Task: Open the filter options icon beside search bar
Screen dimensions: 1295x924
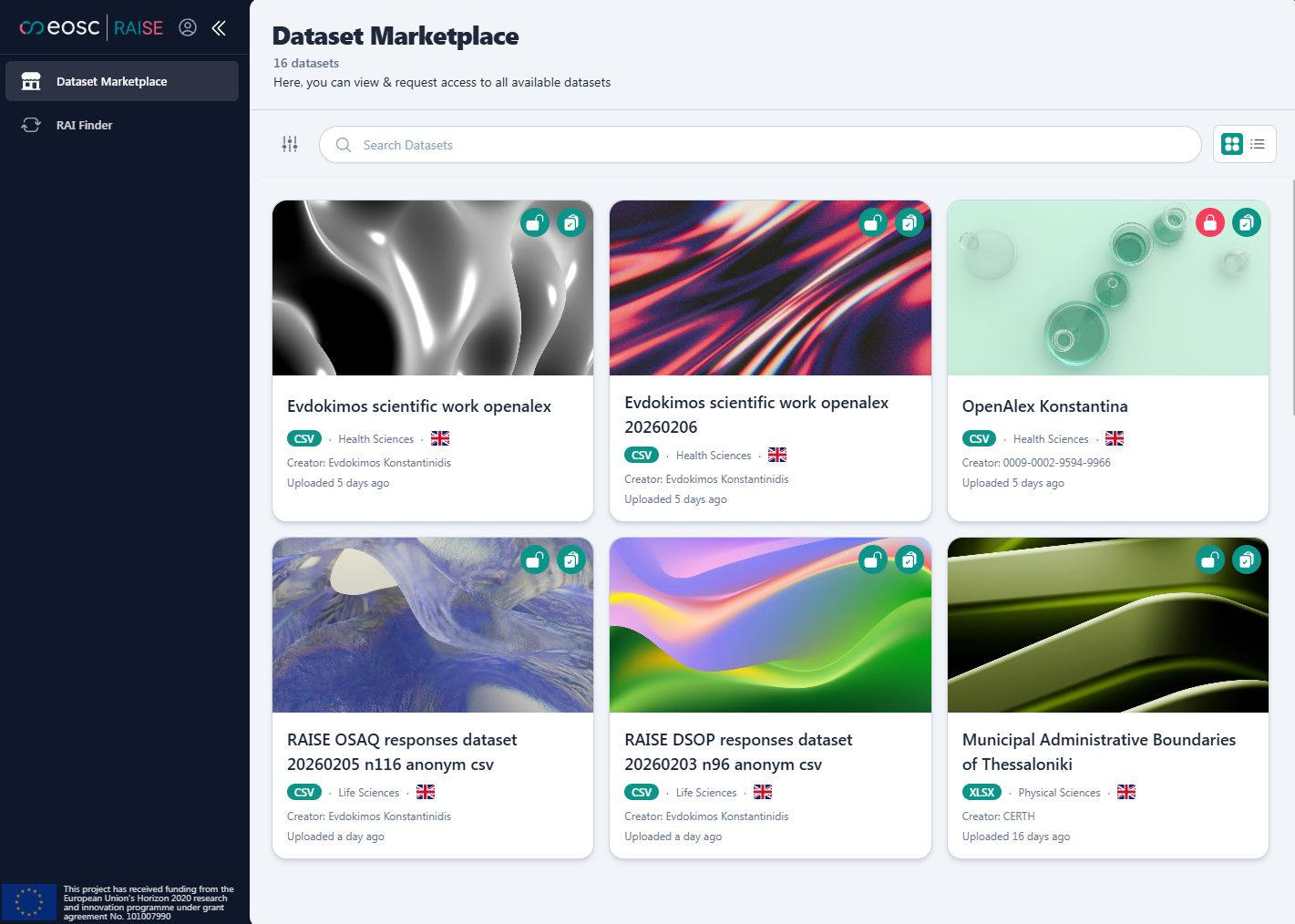Action: [290, 144]
